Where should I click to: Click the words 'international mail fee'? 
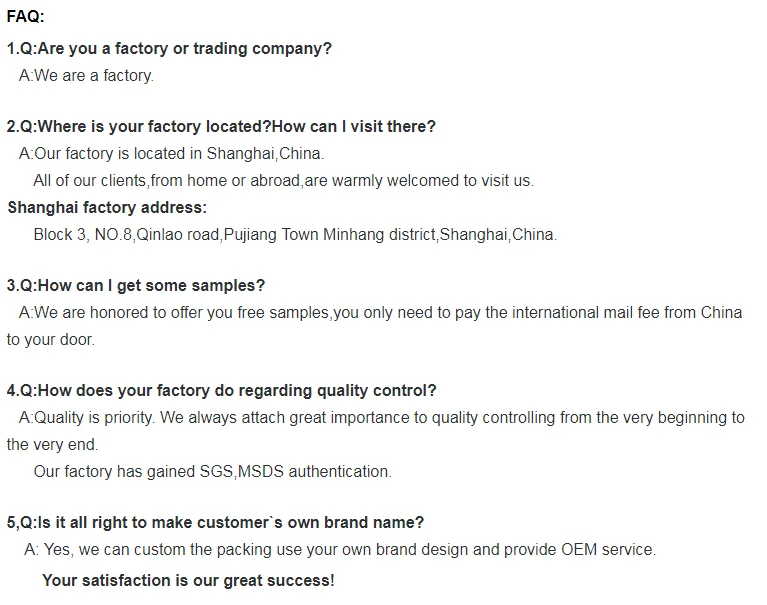click(585, 313)
